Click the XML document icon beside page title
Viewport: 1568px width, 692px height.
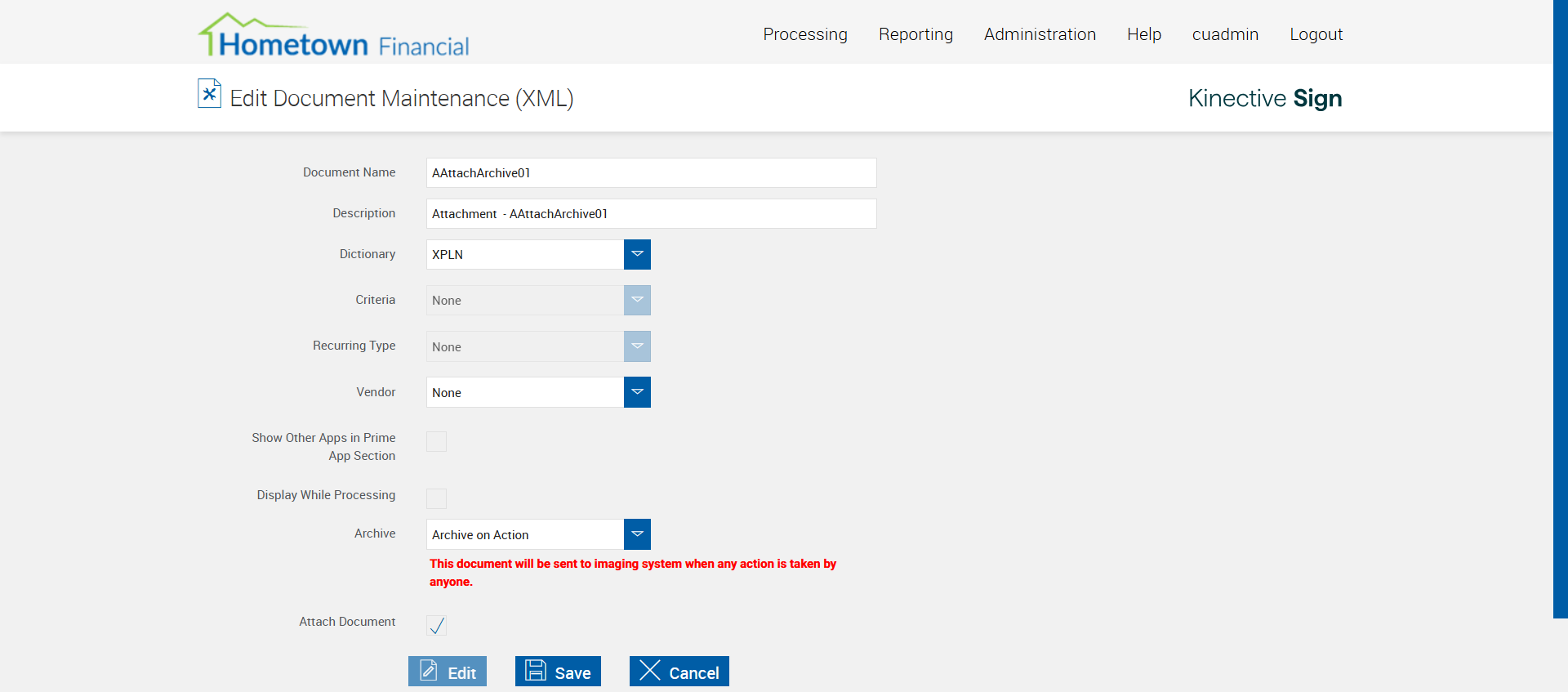[x=209, y=94]
